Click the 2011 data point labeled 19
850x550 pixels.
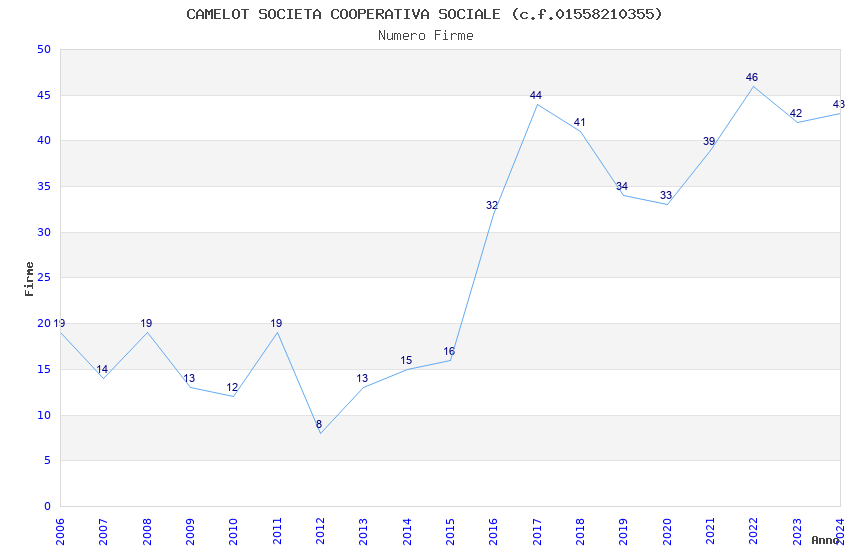276,323
